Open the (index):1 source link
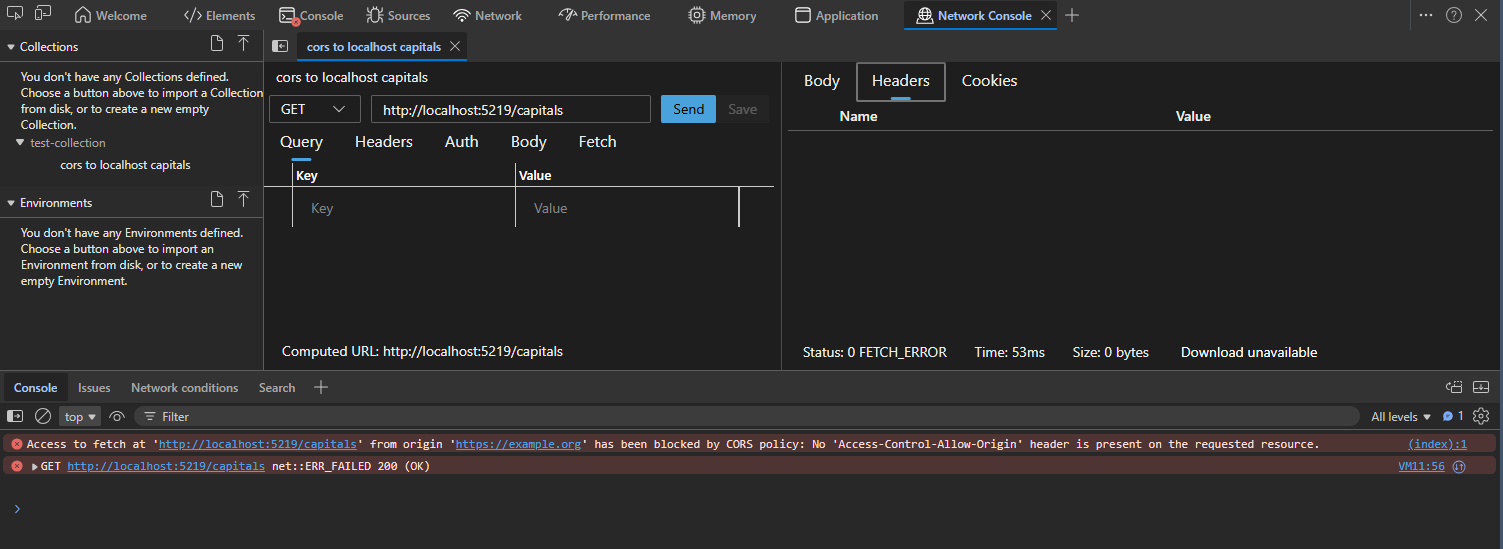The width and height of the screenshot is (1503, 549). (1437, 444)
